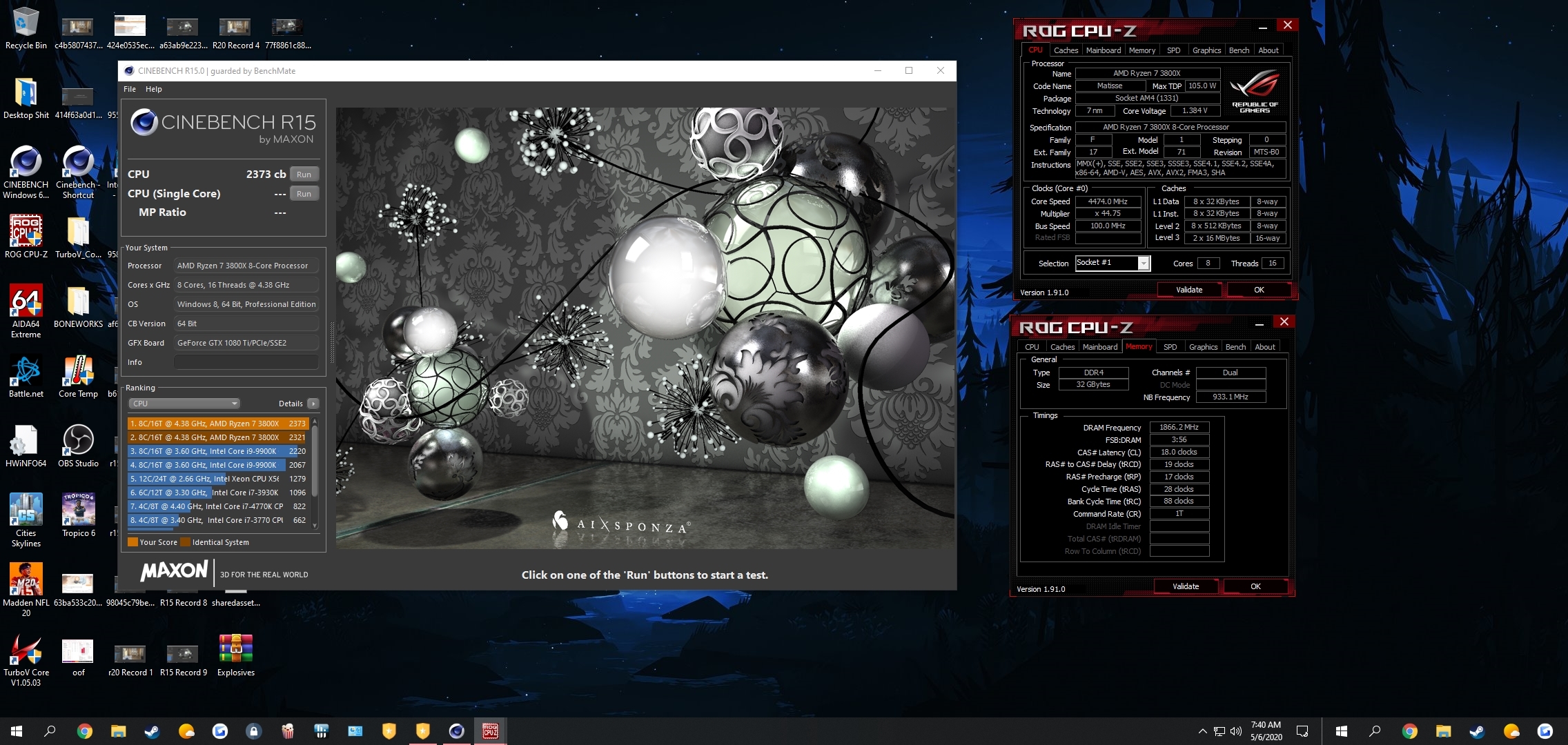The height and width of the screenshot is (745, 1568).
Task: Open the 'oof' file on desktop
Action: coord(78,657)
